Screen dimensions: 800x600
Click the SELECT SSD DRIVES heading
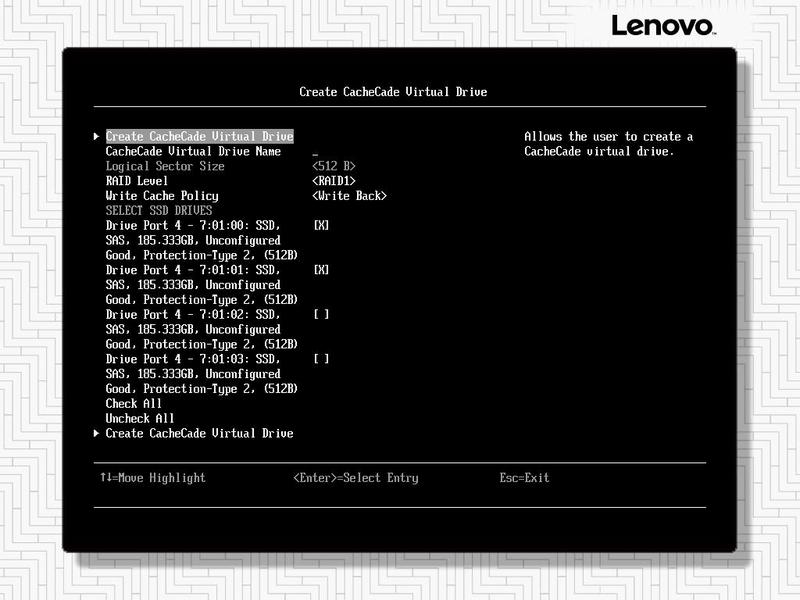(159, 211)
